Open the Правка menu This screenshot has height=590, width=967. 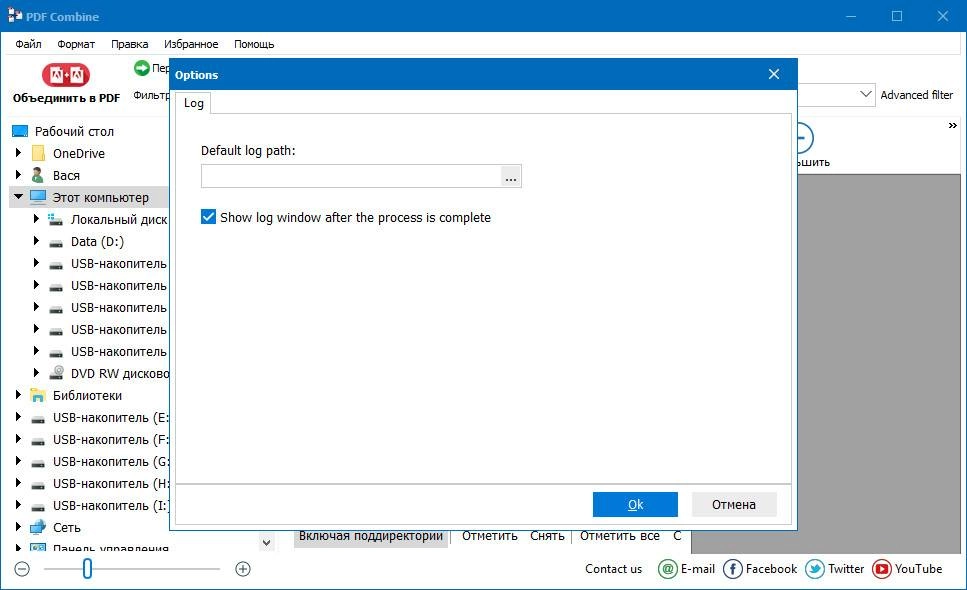click(130, 44)
